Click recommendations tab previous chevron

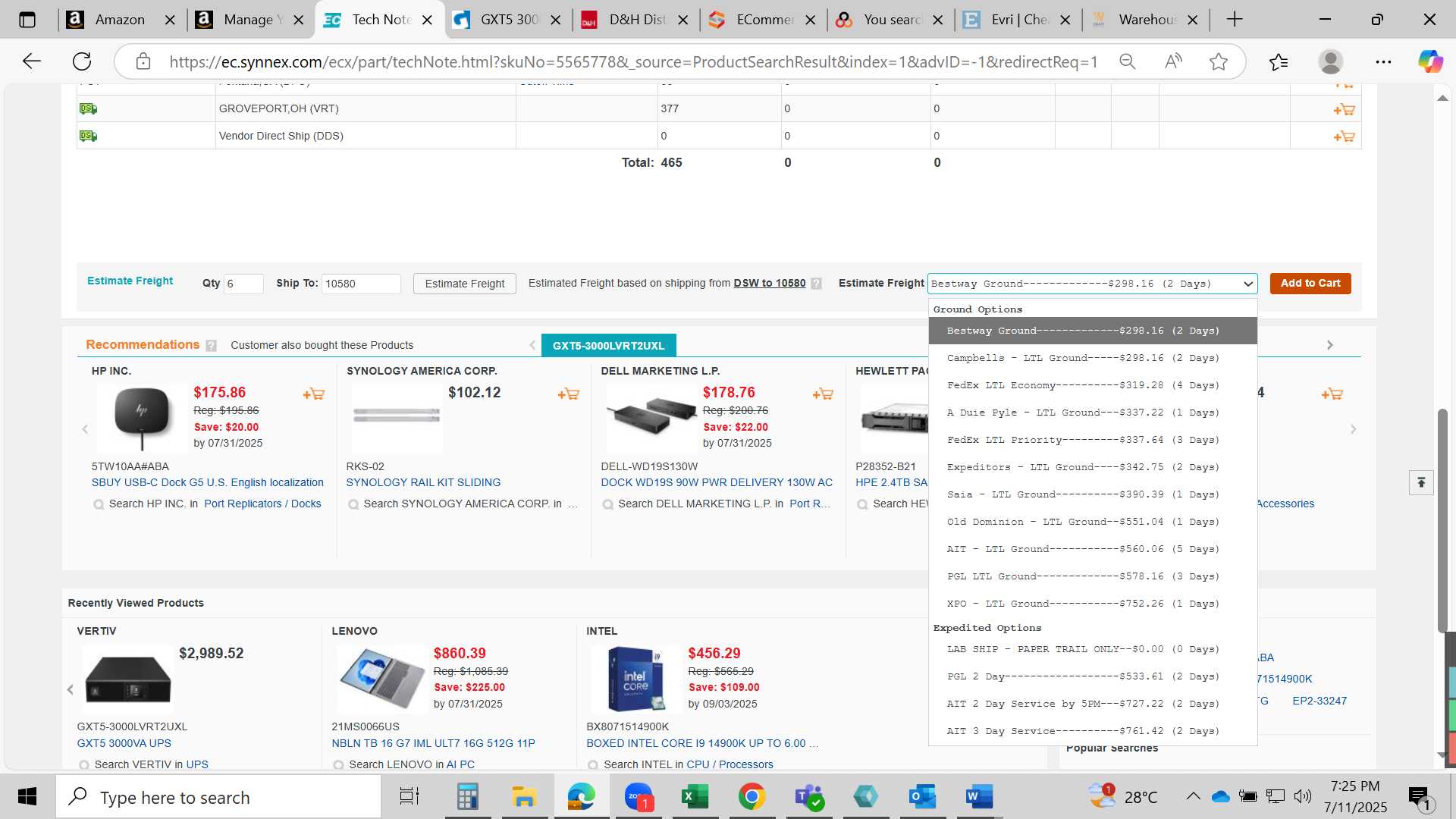point(532,345)
